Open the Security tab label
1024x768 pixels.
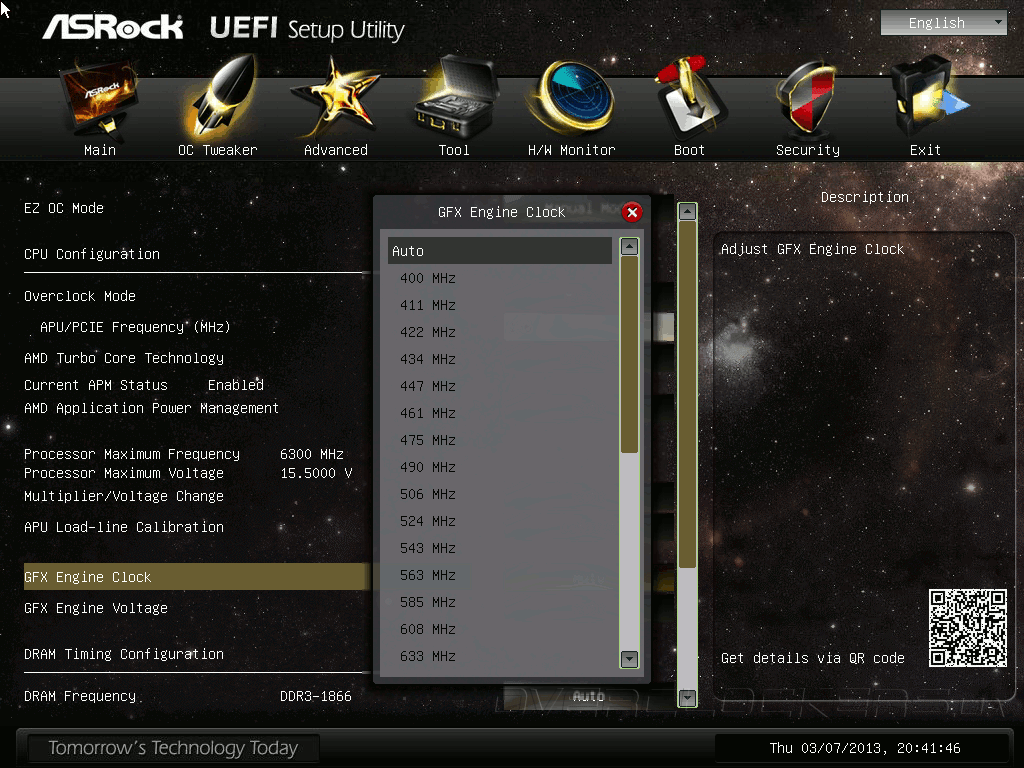[808, 150]
